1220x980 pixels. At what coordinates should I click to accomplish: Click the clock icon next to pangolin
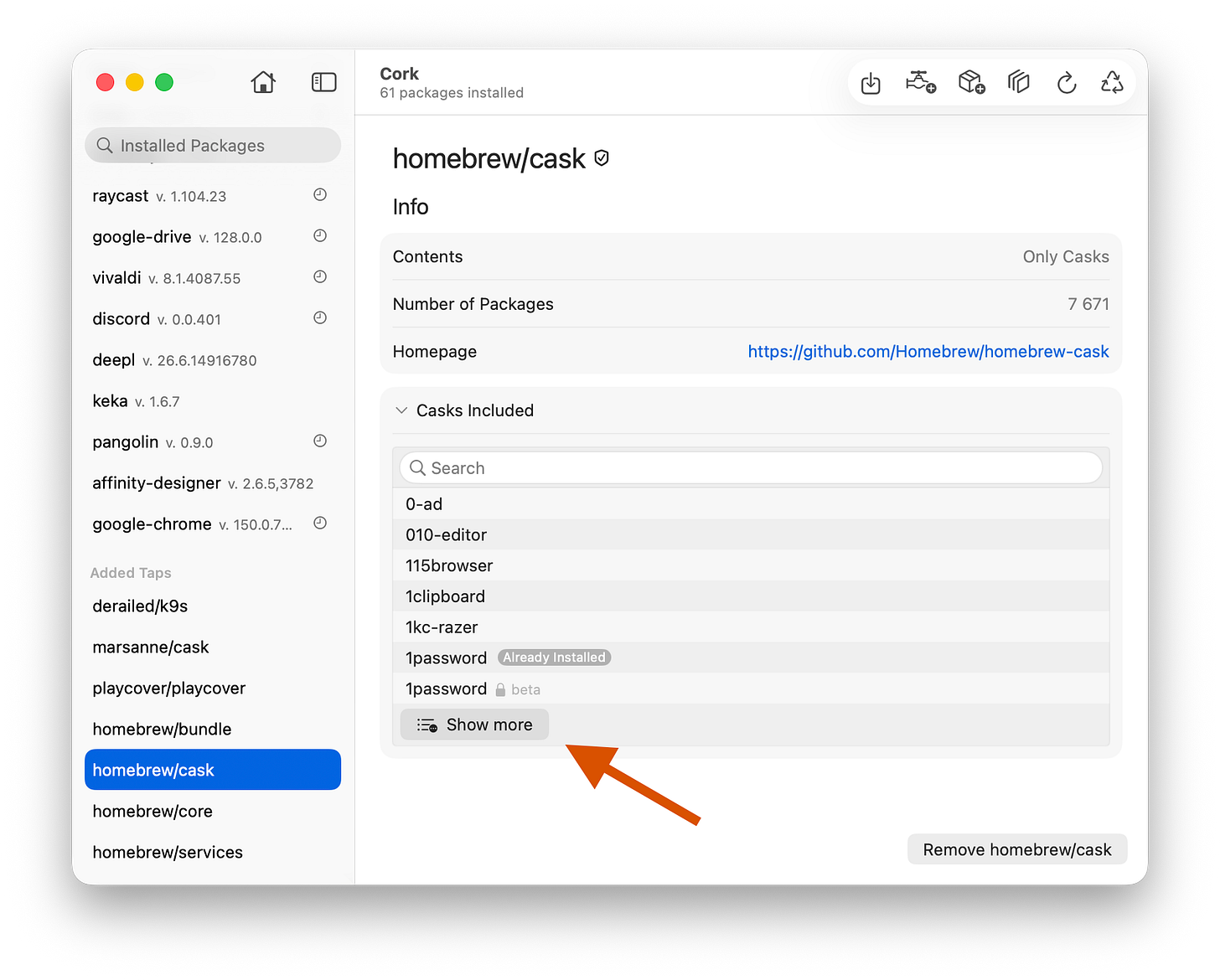click(320, 441)
